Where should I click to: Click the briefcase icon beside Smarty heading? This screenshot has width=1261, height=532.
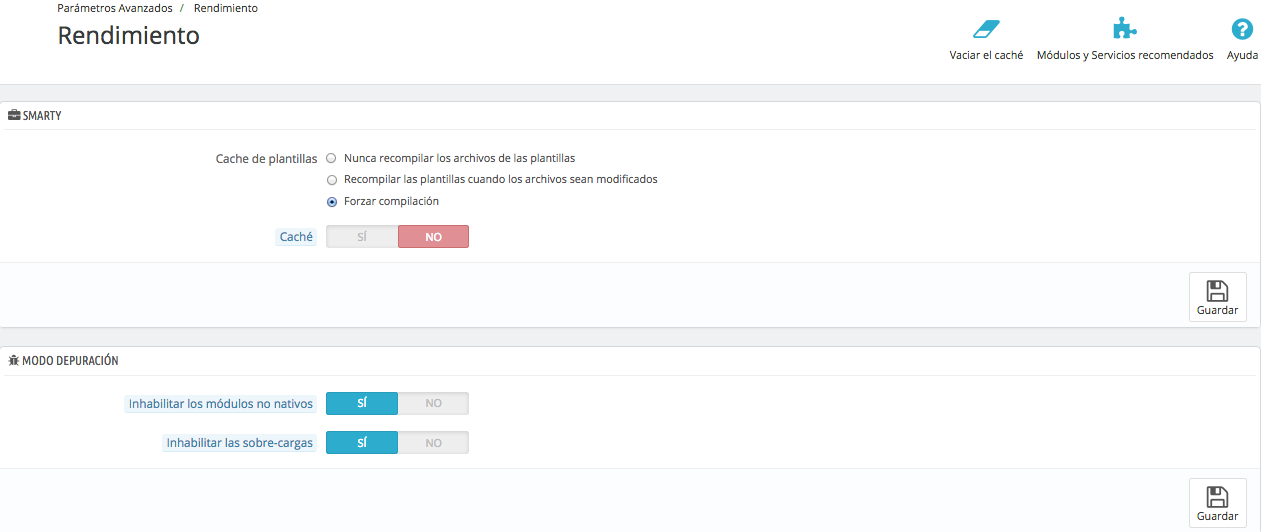[x=14, y=116]
